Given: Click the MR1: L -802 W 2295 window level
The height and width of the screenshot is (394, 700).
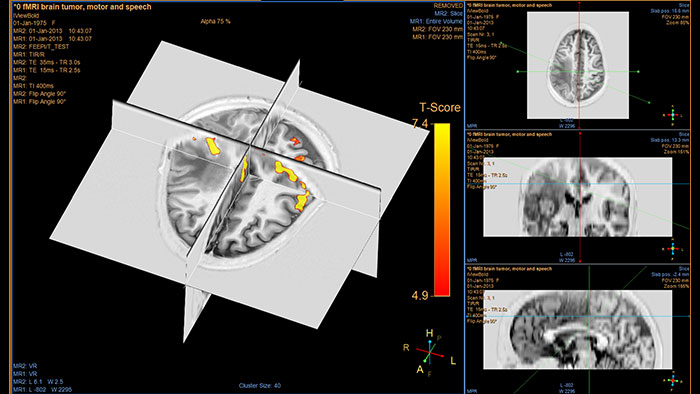Looking at the screenshot, I should point(42,390).
